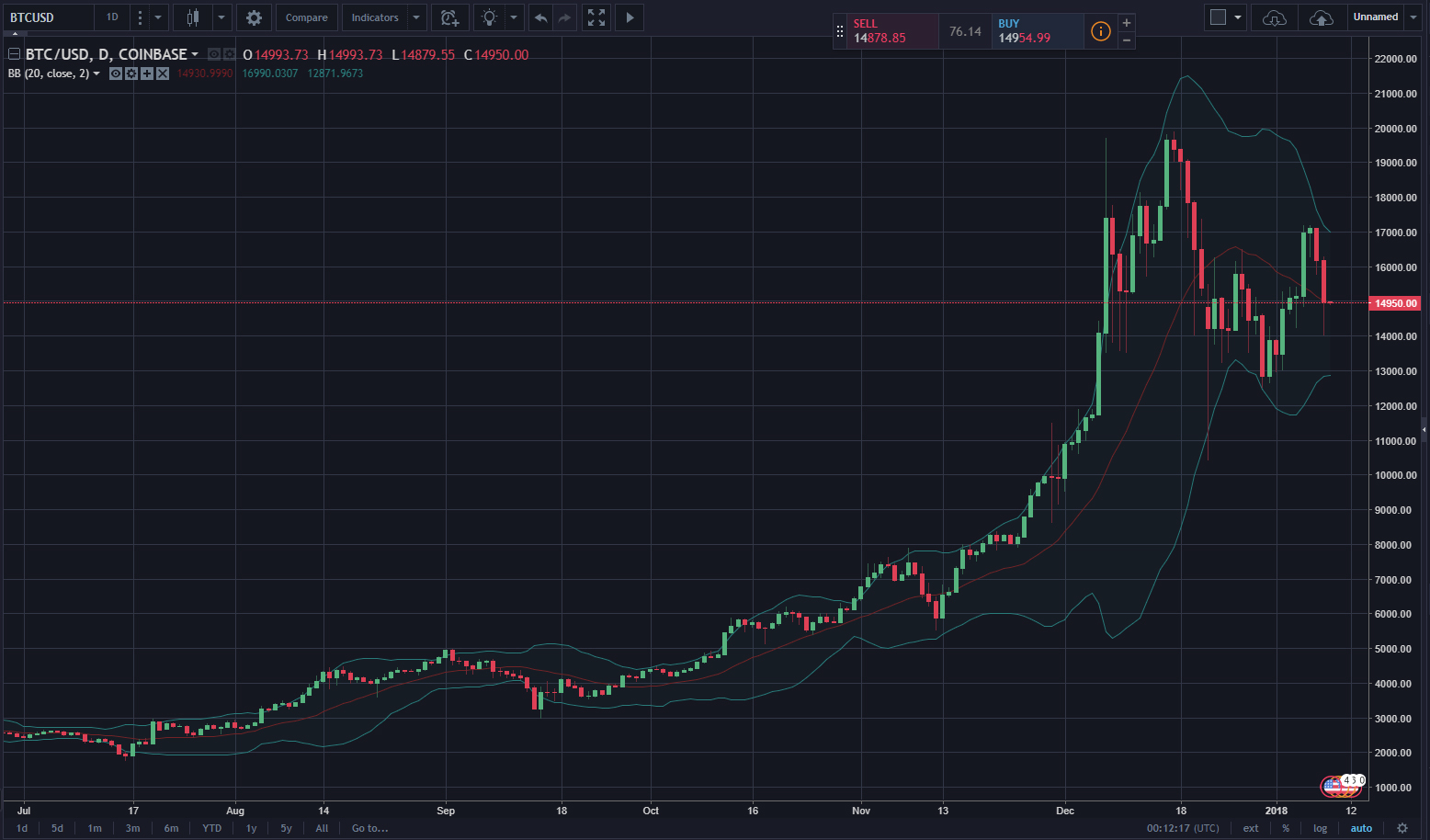Expand the Unnamed layout dropdown arrow
Screen dimensions: 1430x840
tap(1413, 17)
